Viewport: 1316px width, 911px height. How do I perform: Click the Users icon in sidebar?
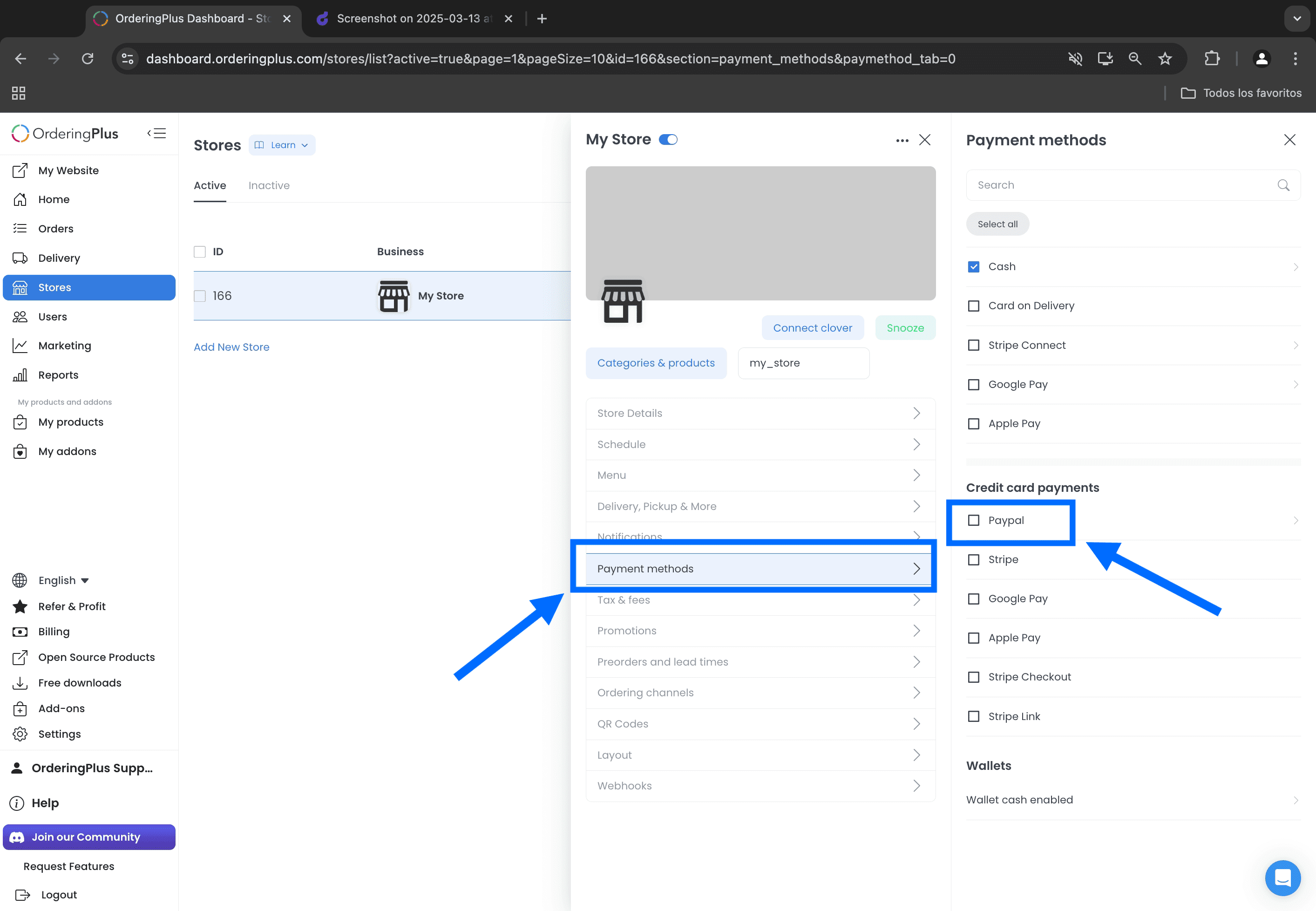20,317
